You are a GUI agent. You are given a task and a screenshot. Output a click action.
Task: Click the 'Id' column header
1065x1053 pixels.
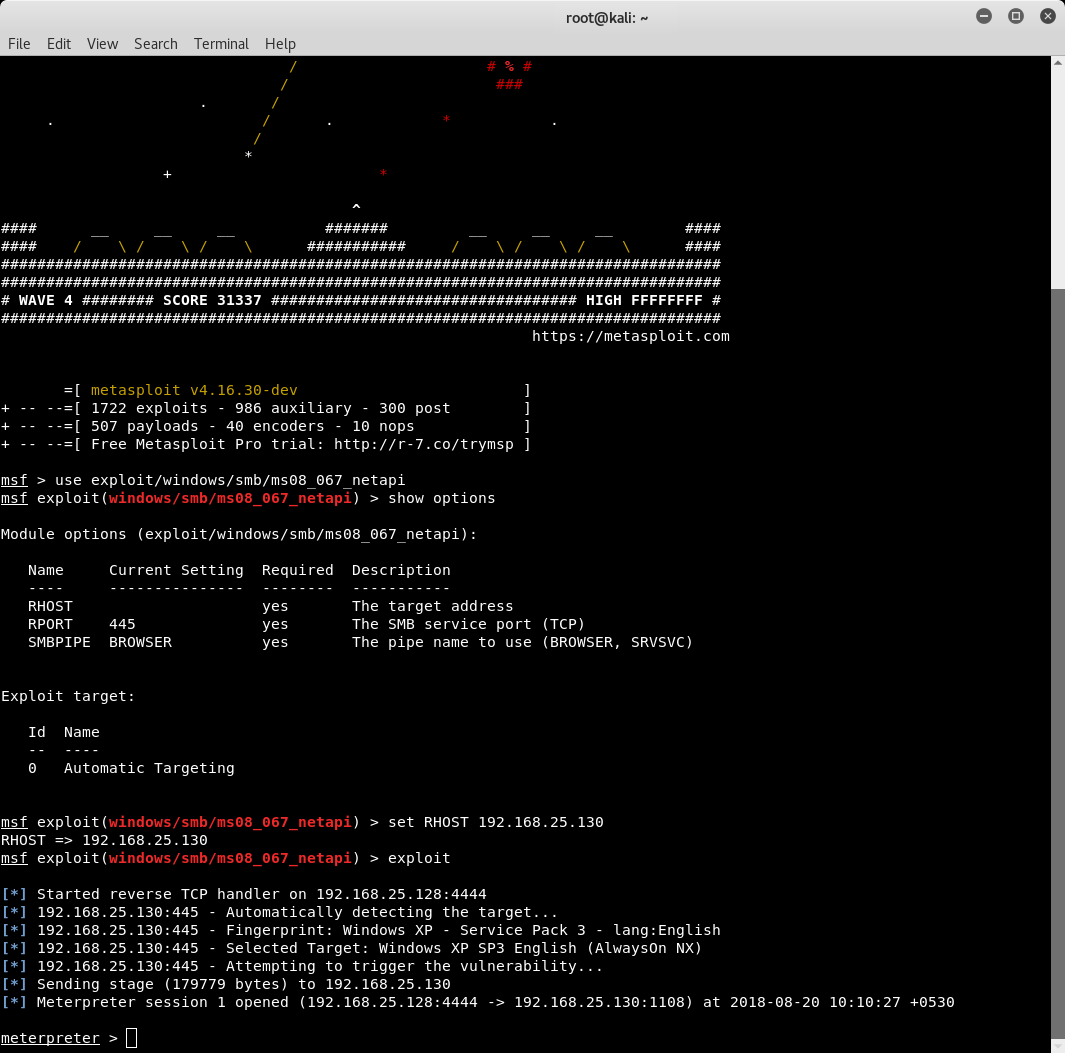pyautogui.click(x=37, y=732)
